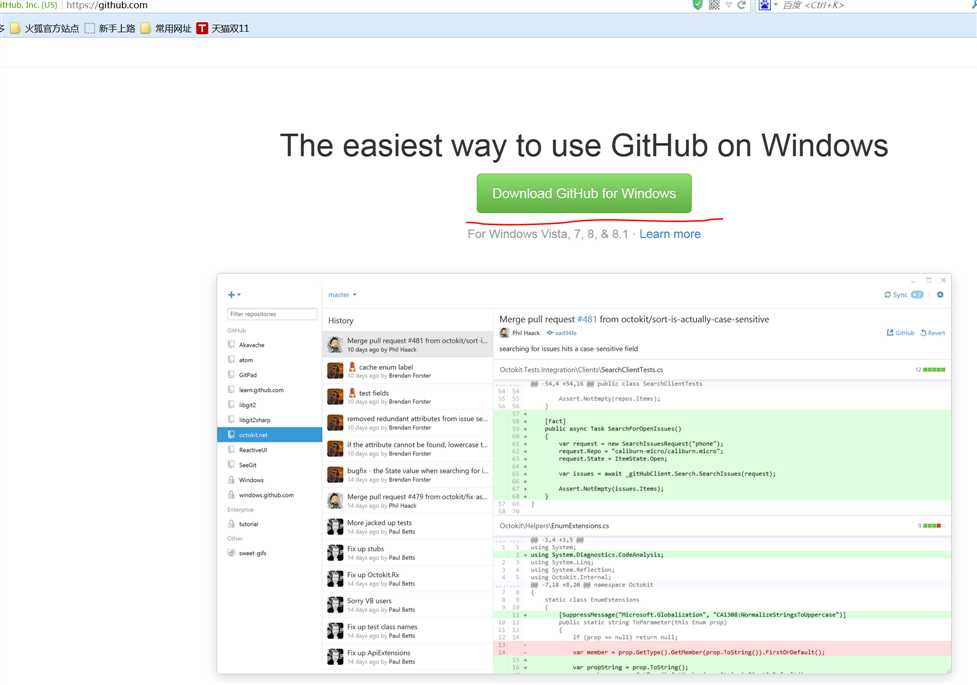Click the green shield security icon in address bar
The width and height of the screenshot is (977, 685).
[697, 4]
